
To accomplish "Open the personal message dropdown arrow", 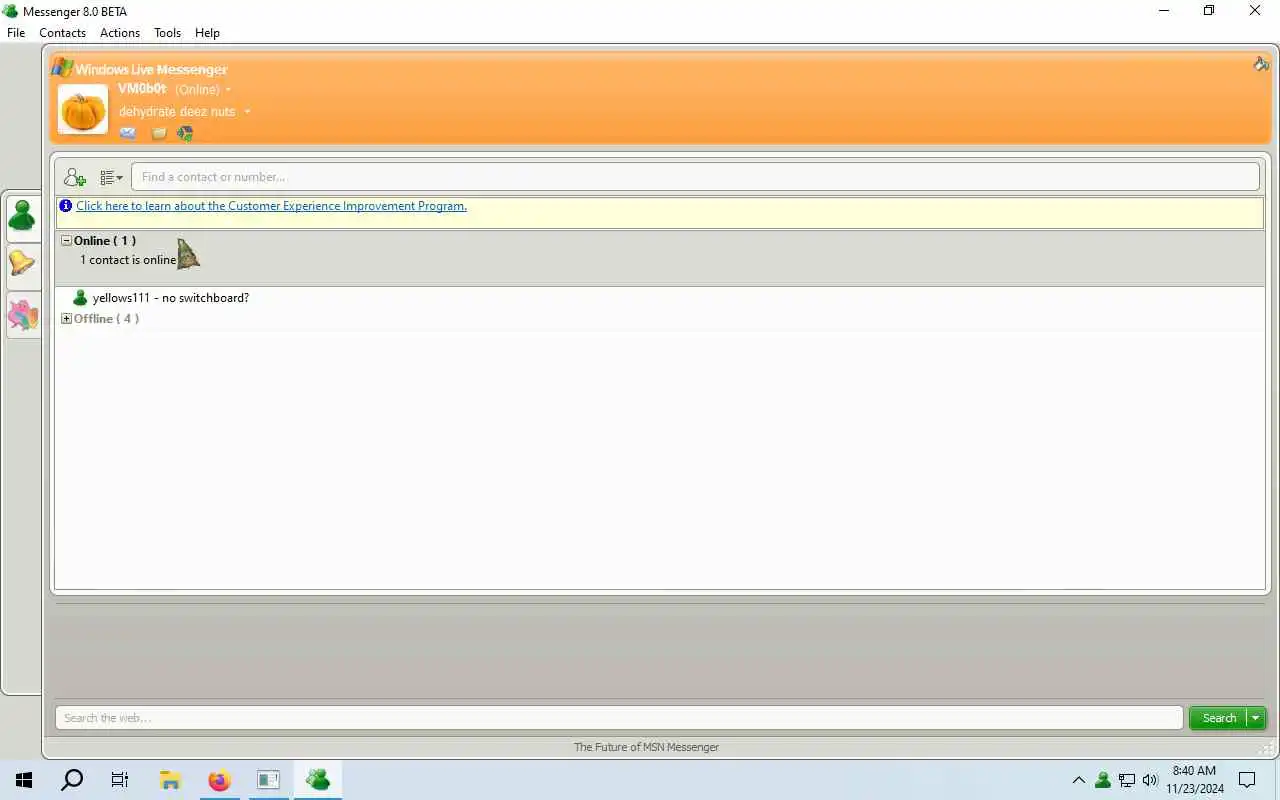I will (247, 112).
